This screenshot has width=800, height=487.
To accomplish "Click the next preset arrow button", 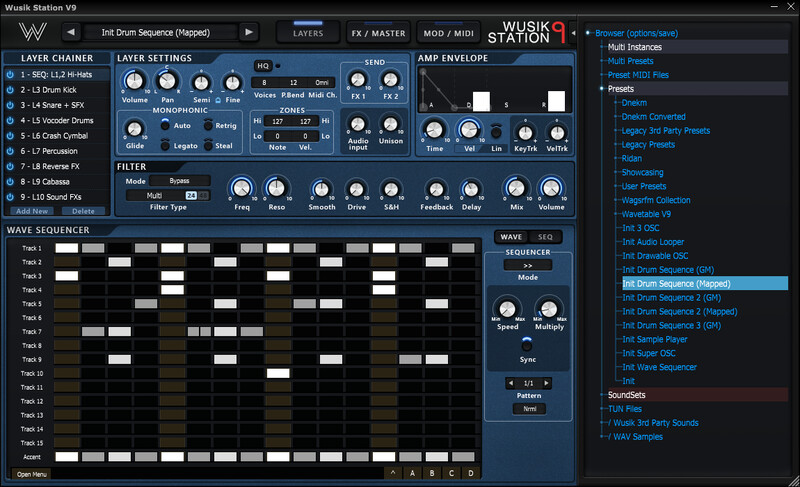I will point(249,32).
